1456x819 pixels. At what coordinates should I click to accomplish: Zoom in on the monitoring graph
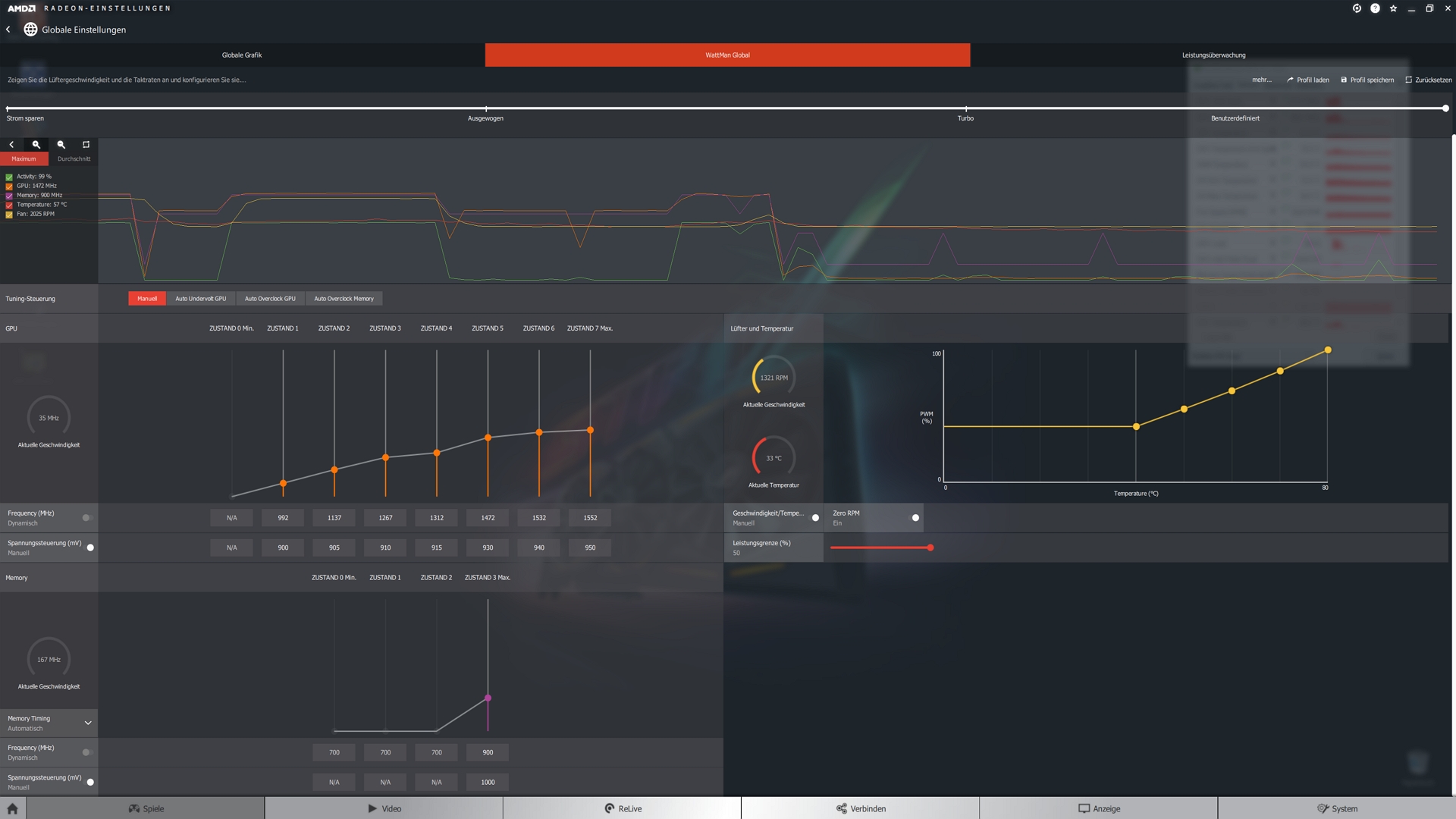(x=36, y=144)
